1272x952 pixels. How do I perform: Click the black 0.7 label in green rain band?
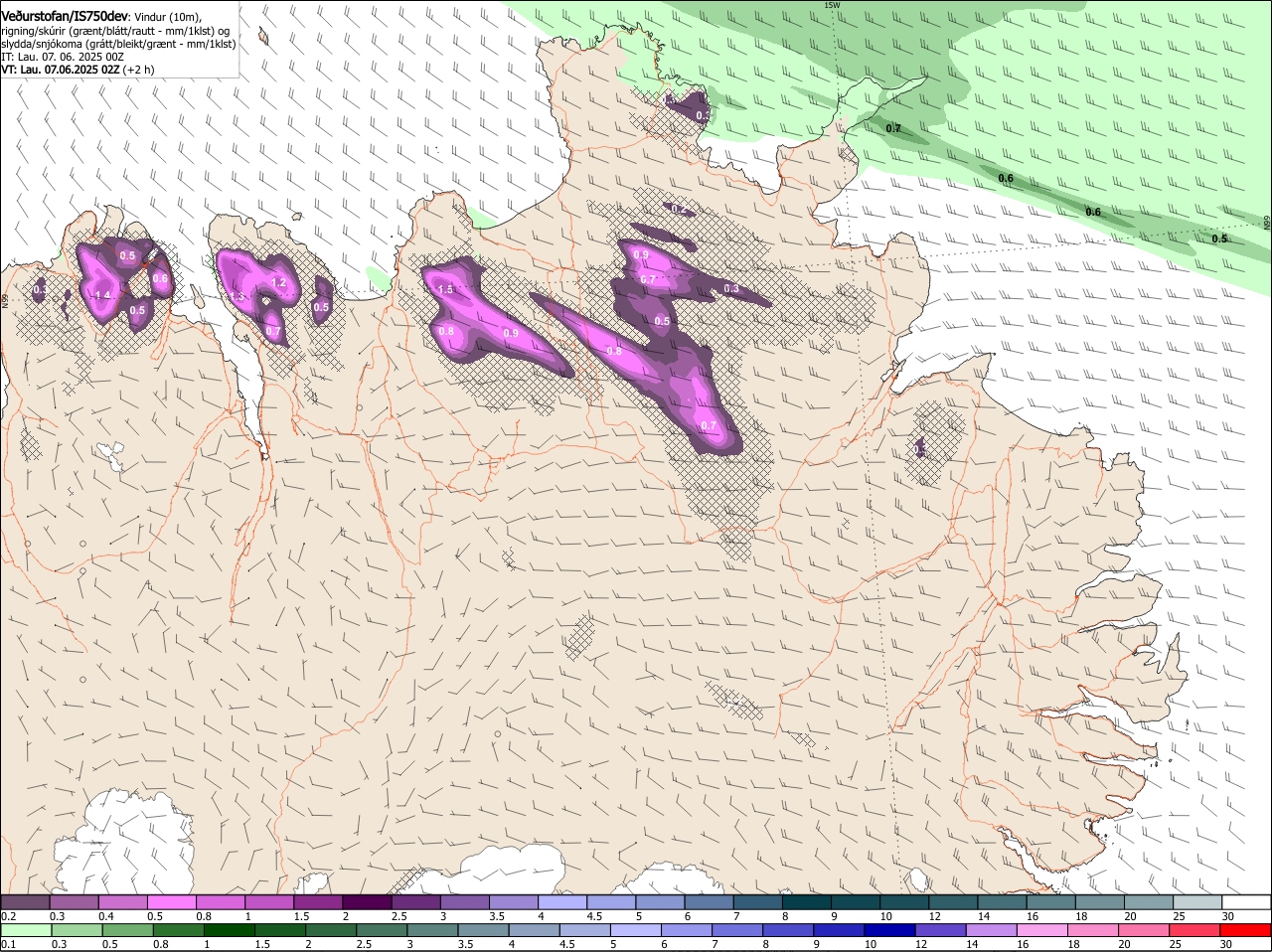point(893,128)
